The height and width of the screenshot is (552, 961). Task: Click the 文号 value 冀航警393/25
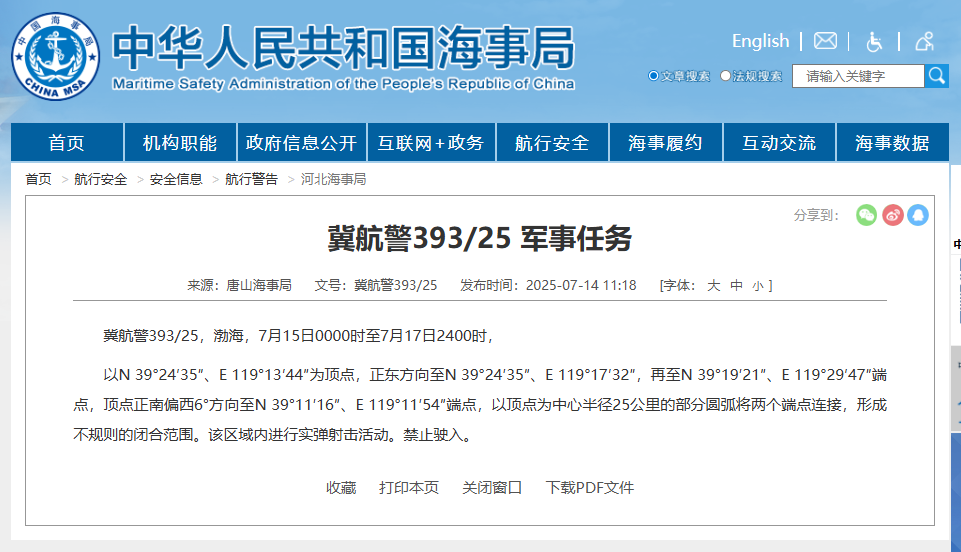coord(395,285)
